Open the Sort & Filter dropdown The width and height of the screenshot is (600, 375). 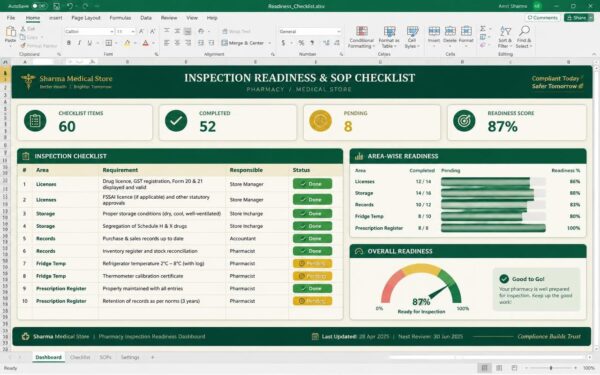[505, 37]
